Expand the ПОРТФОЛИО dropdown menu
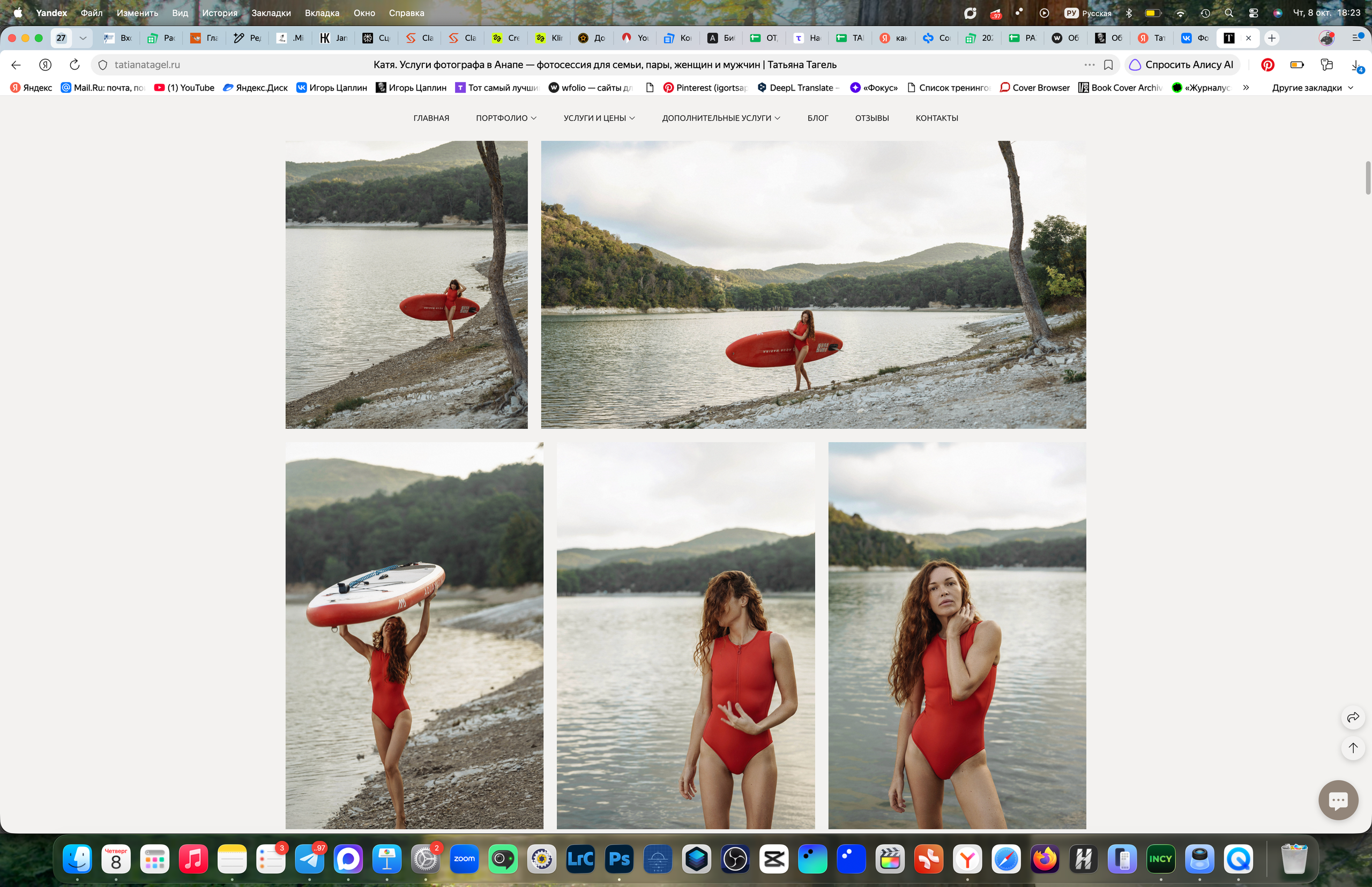 pos(506,118)
